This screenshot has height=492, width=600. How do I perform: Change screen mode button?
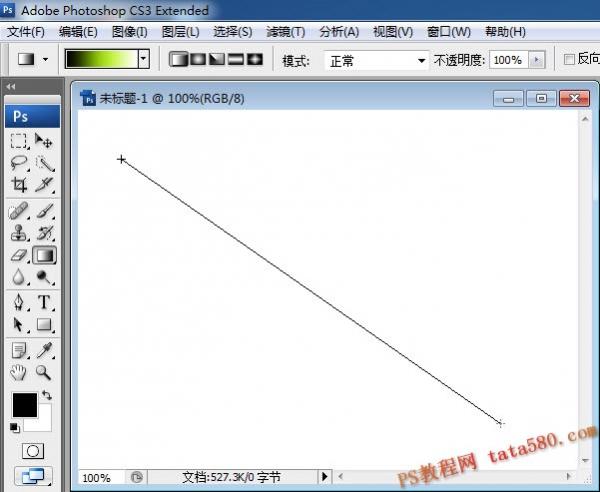tap(33, 476)
